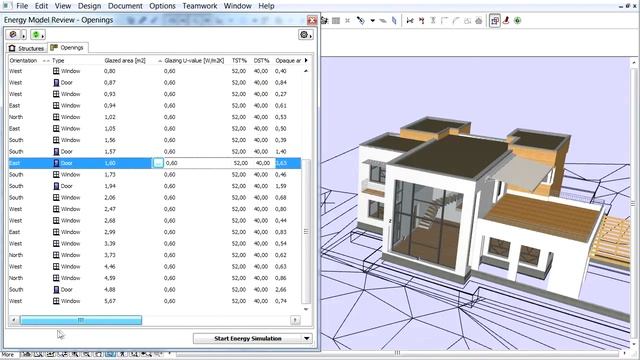Click the table horizontal scrollbar thumb

coord(81,320)
